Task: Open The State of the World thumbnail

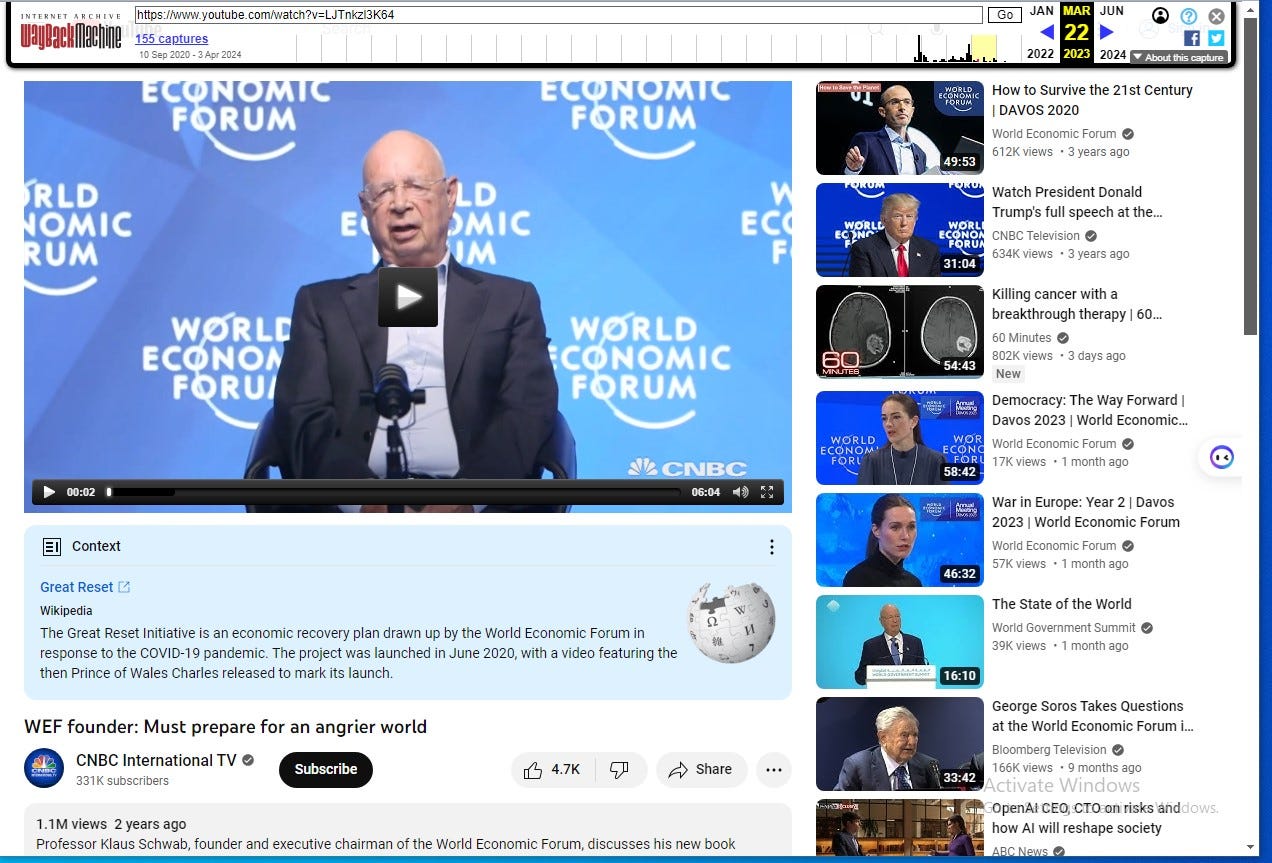Action: (899, 642)
